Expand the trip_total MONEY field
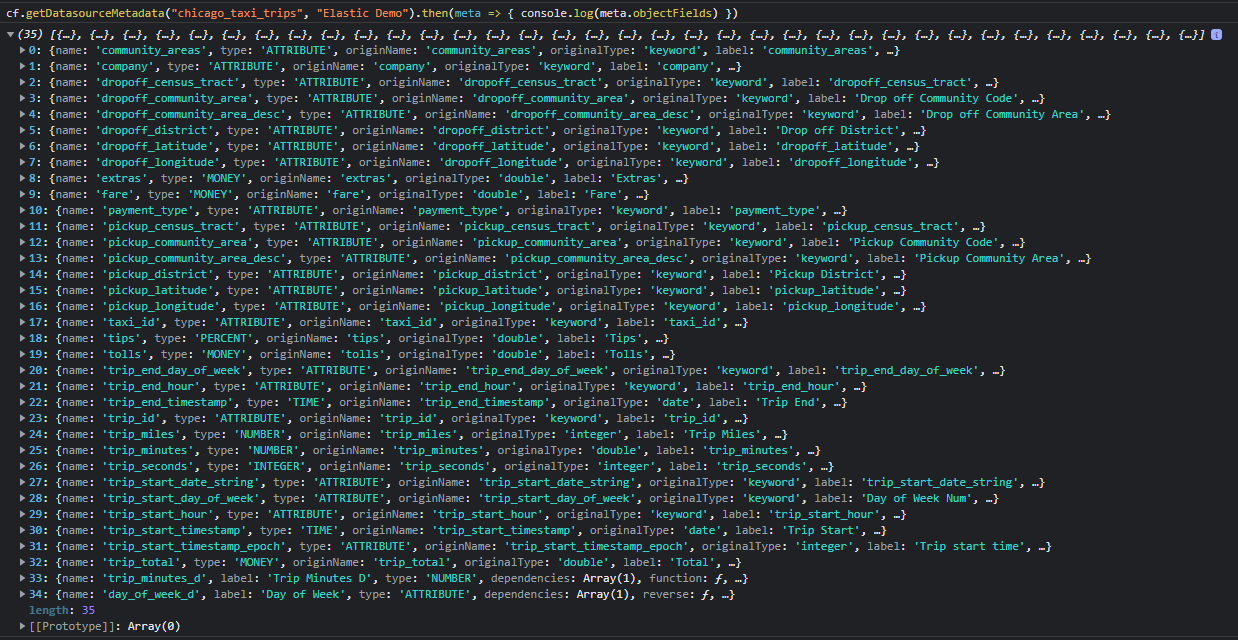 coord(22,561)
